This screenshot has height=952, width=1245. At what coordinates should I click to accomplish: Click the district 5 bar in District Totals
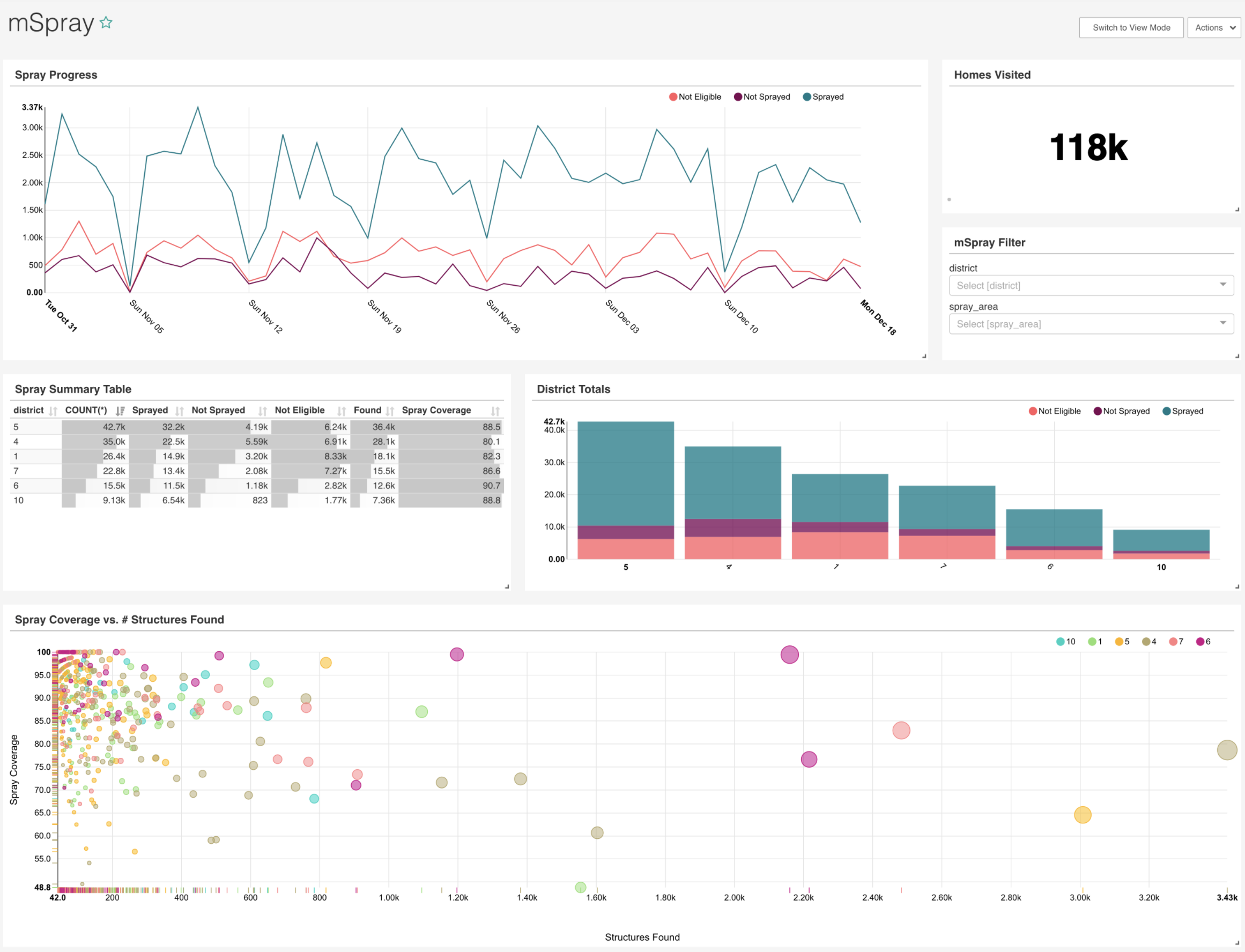tap(626, 490)
